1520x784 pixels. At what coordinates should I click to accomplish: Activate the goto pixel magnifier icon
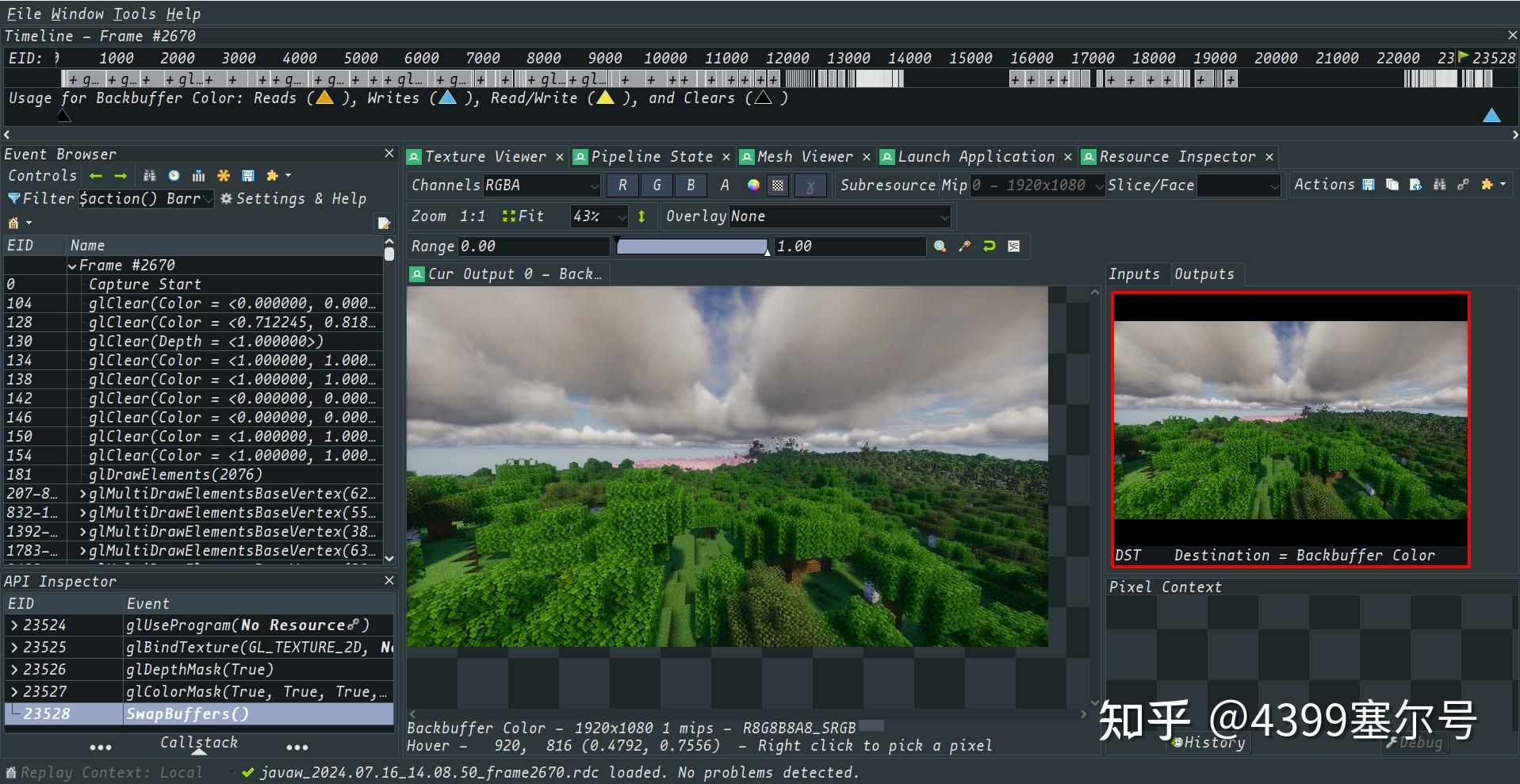(940, 247)
